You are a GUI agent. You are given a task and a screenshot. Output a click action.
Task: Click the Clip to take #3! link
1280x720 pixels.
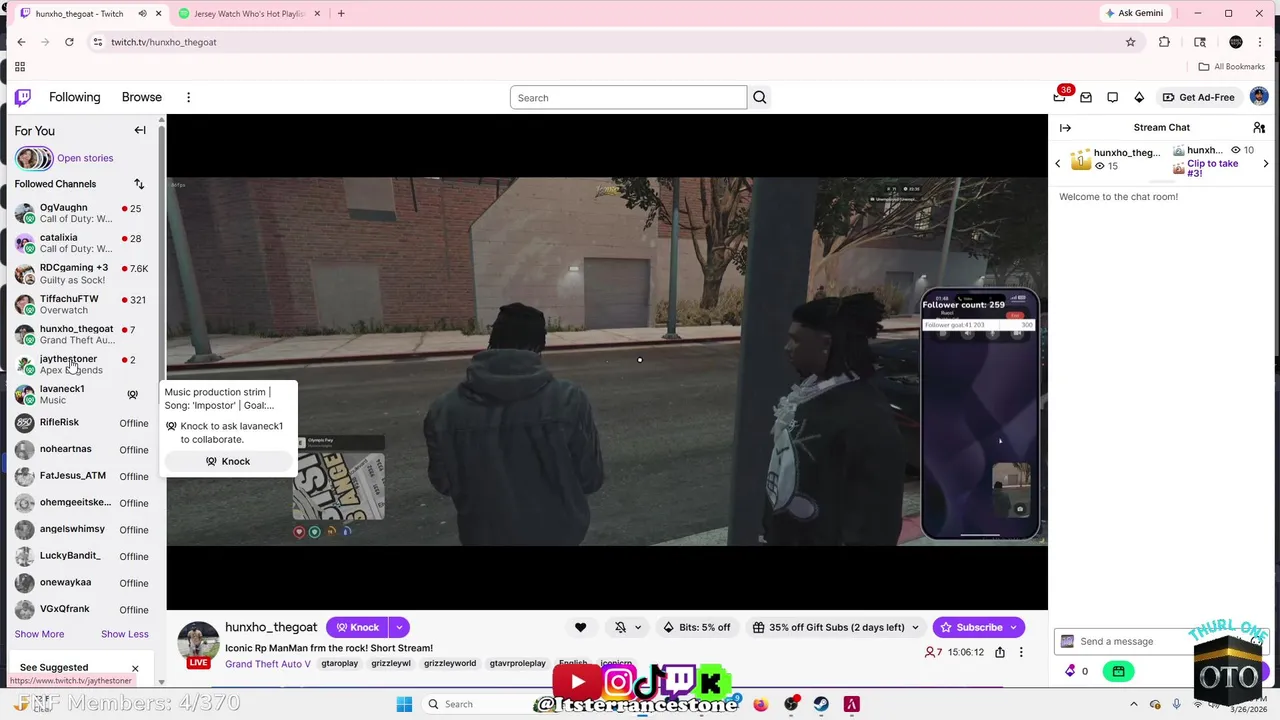[1213, 168]
